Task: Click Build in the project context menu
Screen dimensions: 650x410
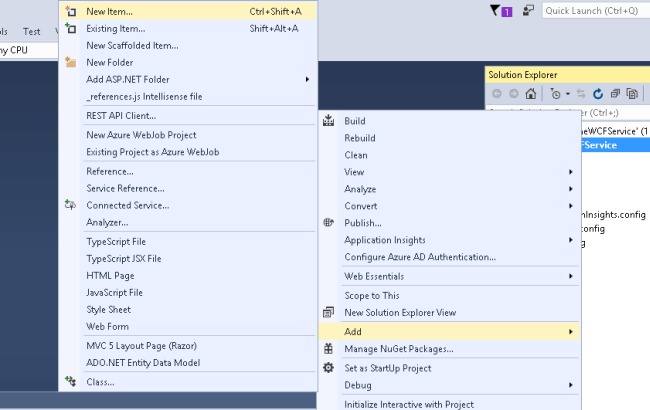Action: pyautogui.click(x=449, y=121)
